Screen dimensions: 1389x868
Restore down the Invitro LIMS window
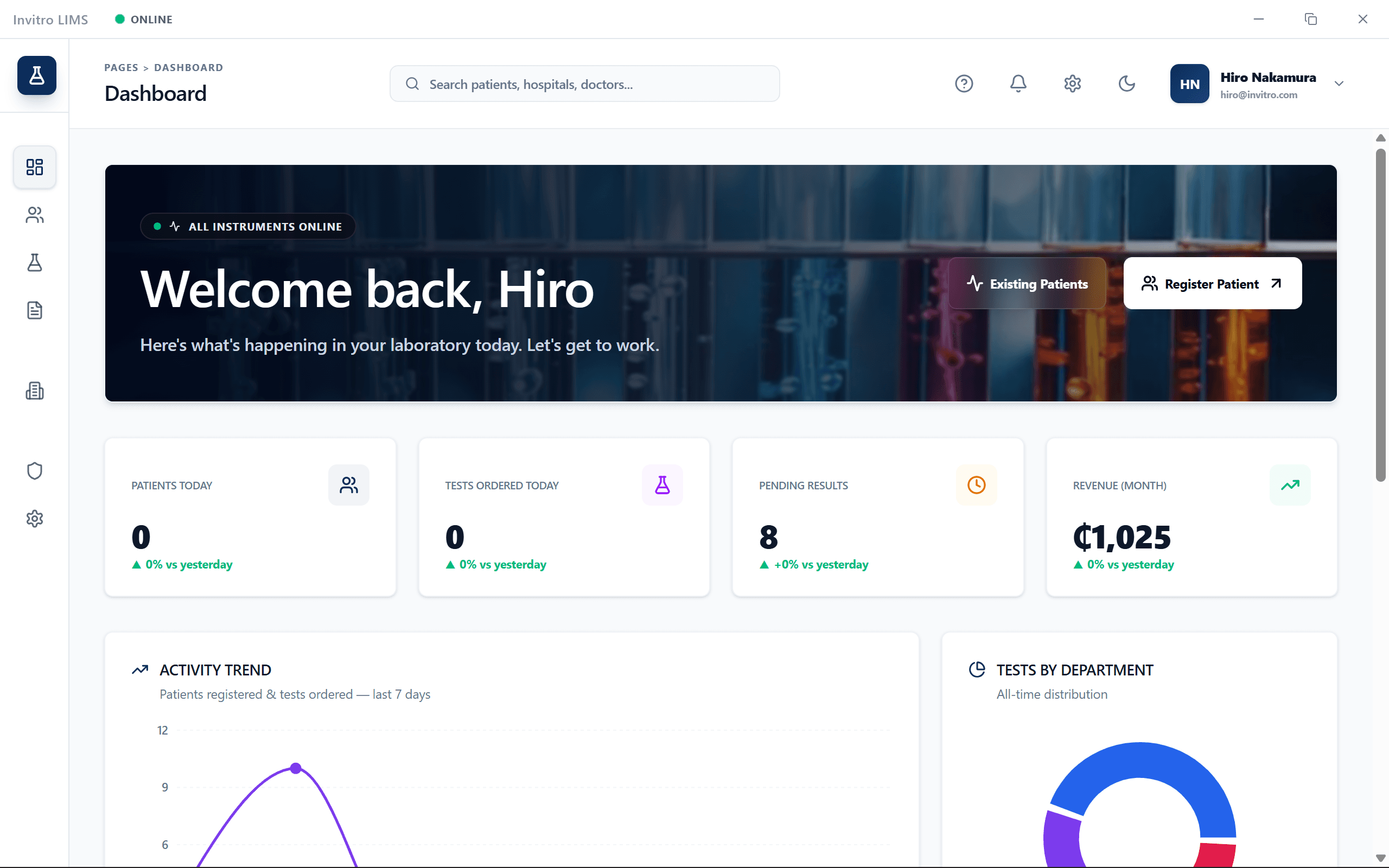point(1310,19)
